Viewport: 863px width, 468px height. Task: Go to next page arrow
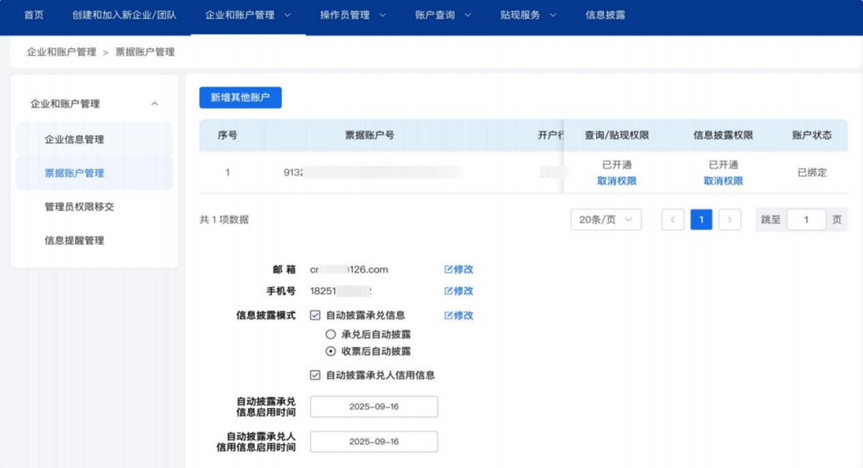(730, 219)
